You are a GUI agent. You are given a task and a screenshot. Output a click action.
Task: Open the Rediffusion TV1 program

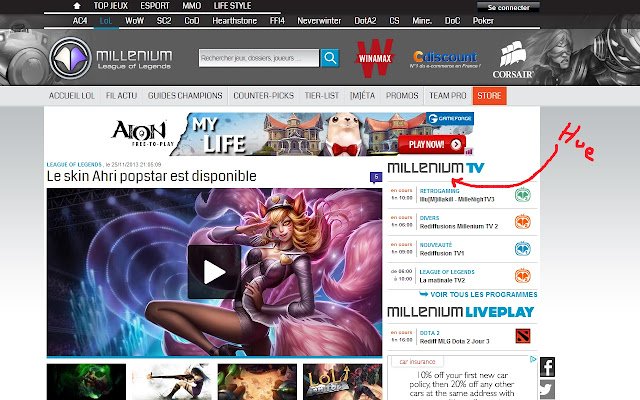(x=442, y=253)
